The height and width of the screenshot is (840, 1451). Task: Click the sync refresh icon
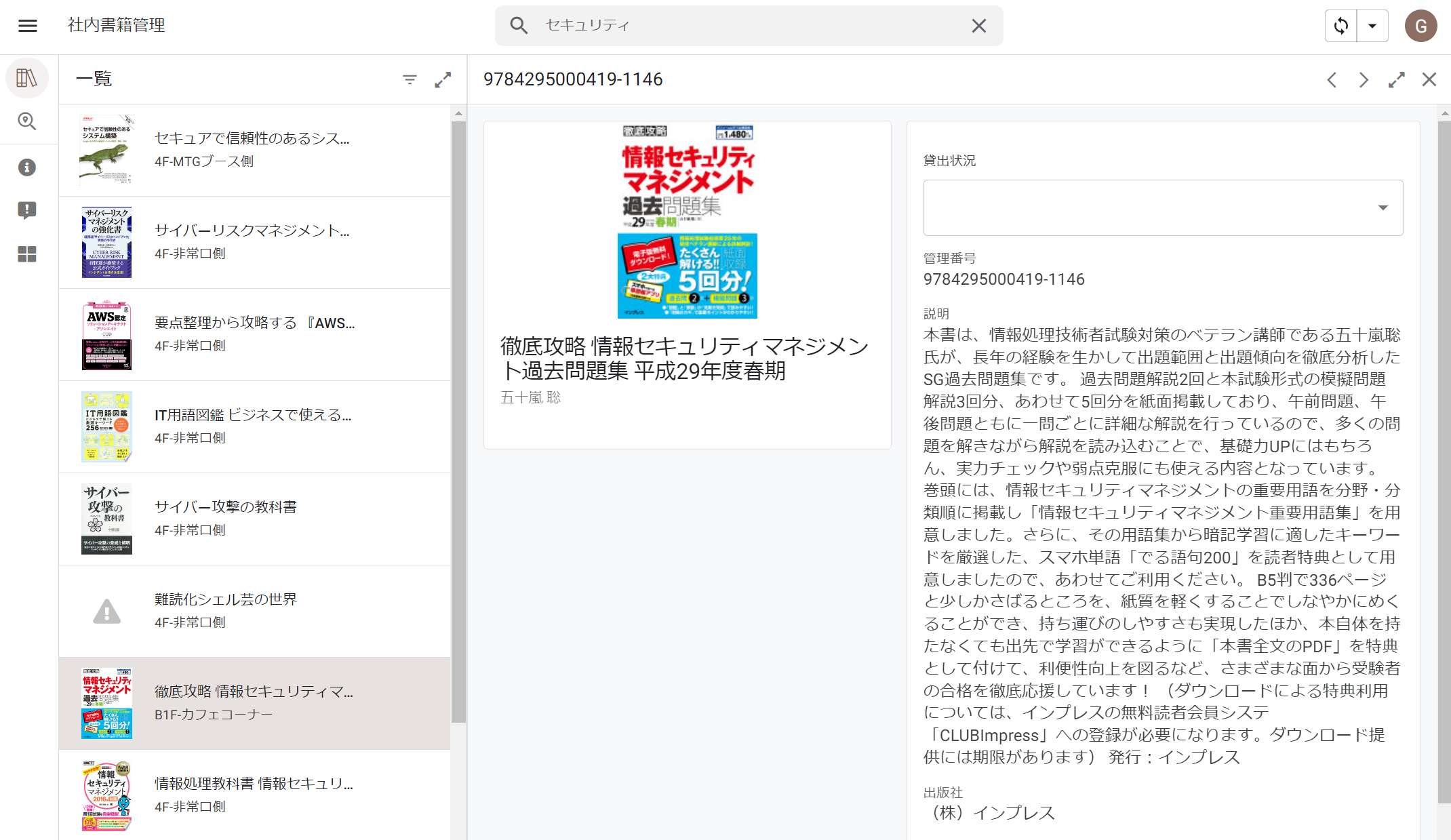pyautogui.click(x=1341, y=26)
